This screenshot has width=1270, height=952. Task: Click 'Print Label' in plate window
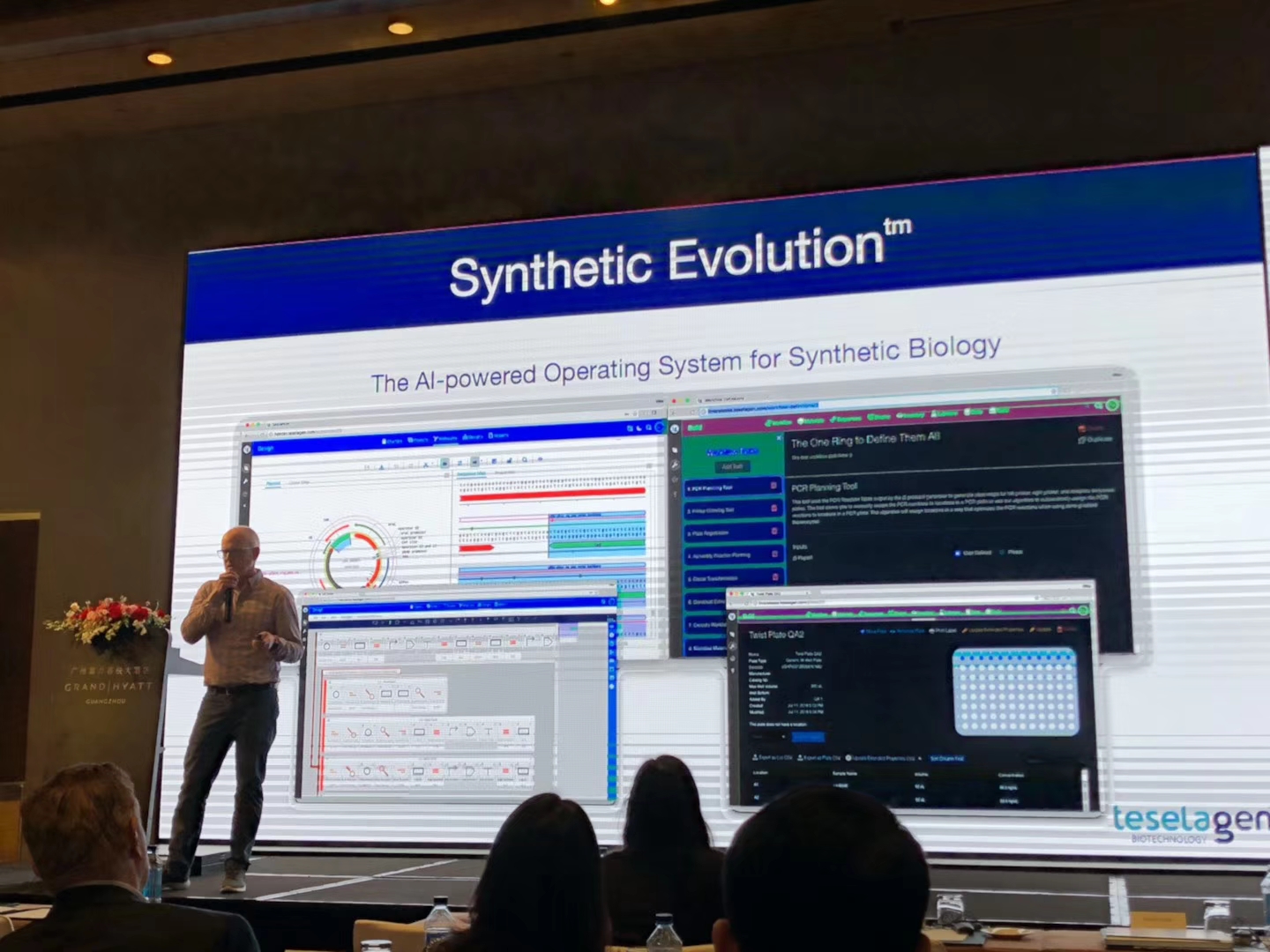(x=945, y=630)
